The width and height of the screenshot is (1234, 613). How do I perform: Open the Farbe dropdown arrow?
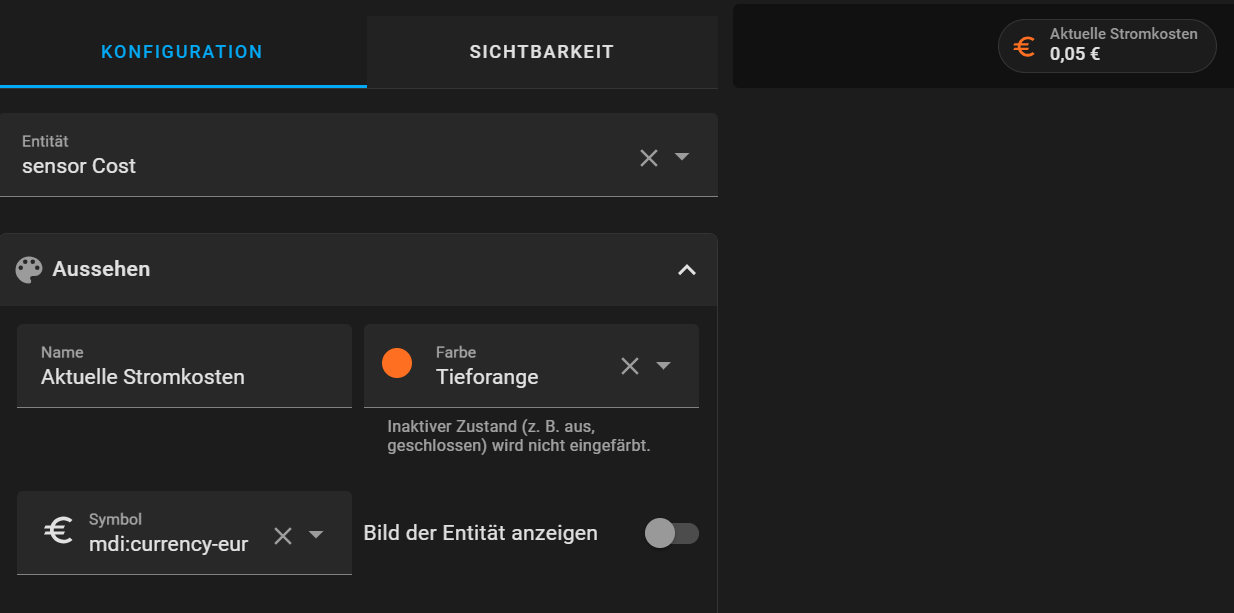point(663,366)
